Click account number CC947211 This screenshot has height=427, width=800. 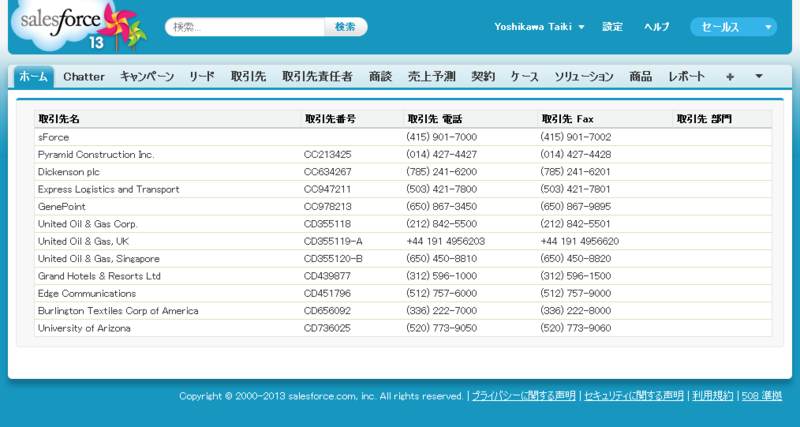(x=328, y=189)
